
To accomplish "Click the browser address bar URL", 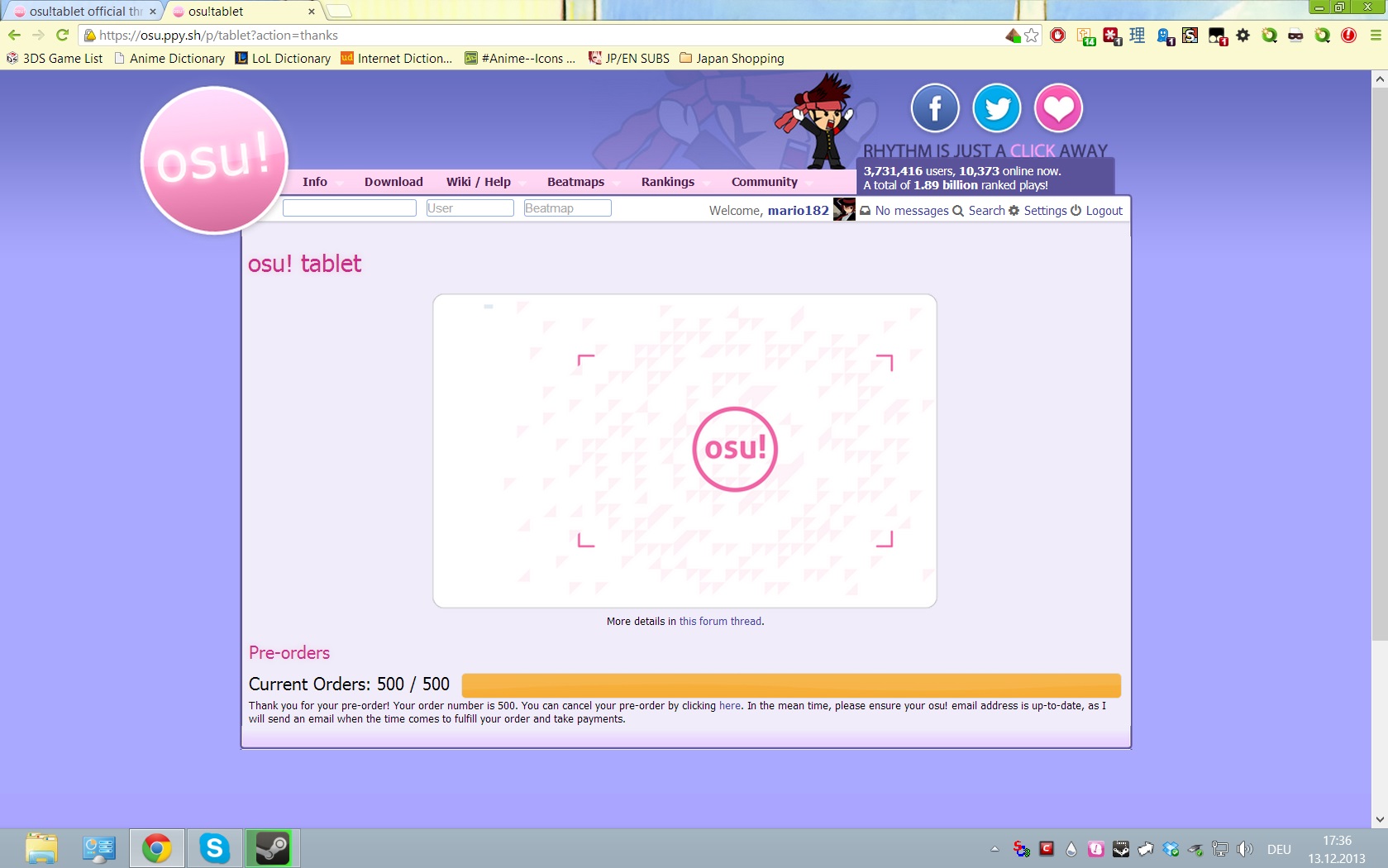I will [x=218, y=36].
